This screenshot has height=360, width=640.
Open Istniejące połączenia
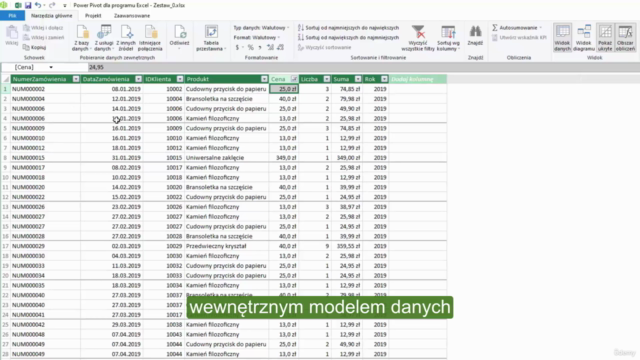pos(150,38)
